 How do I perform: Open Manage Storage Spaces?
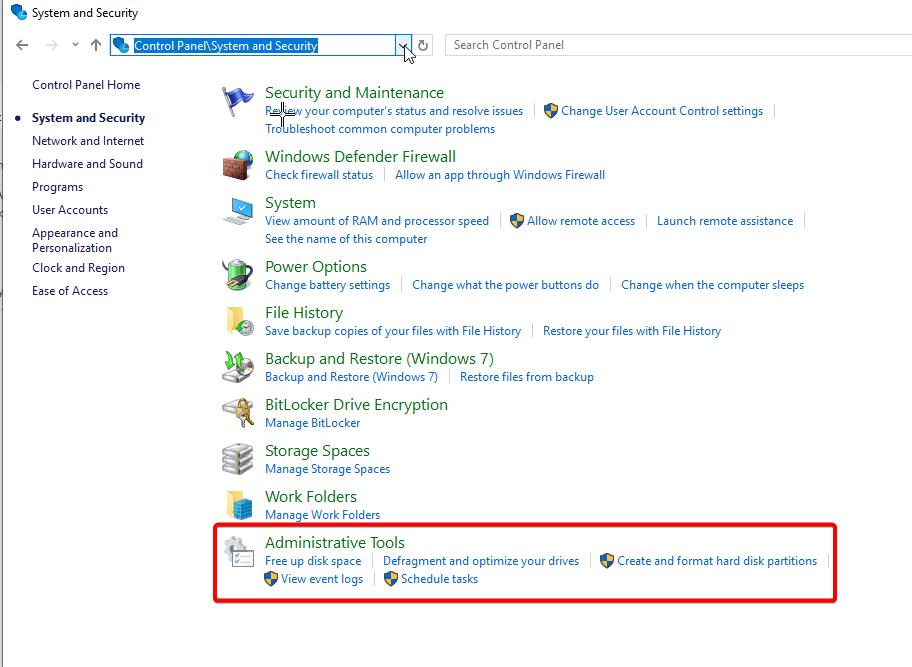coord(327,468)
